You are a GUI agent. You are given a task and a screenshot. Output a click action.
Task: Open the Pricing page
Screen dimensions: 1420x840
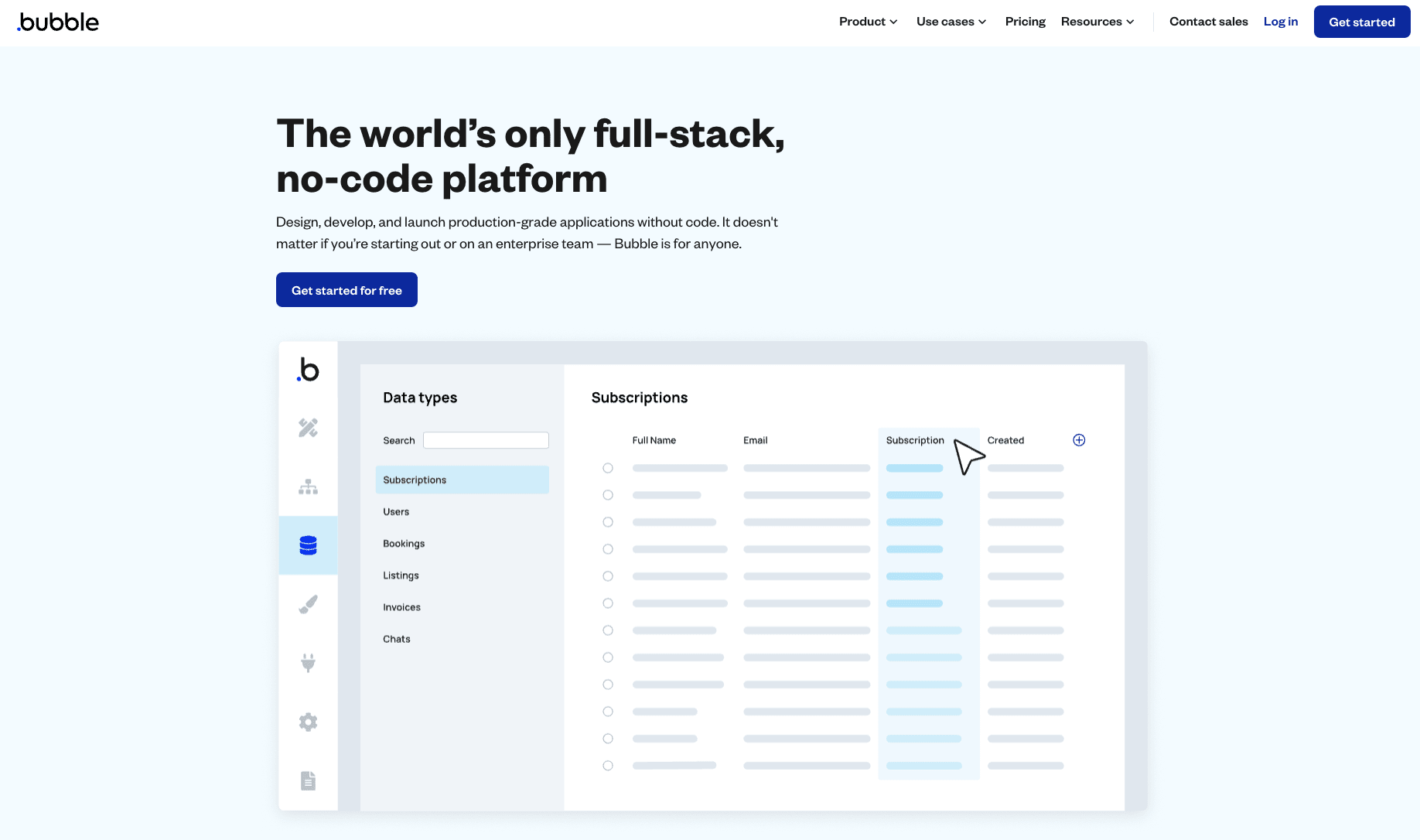[1025, 22]
